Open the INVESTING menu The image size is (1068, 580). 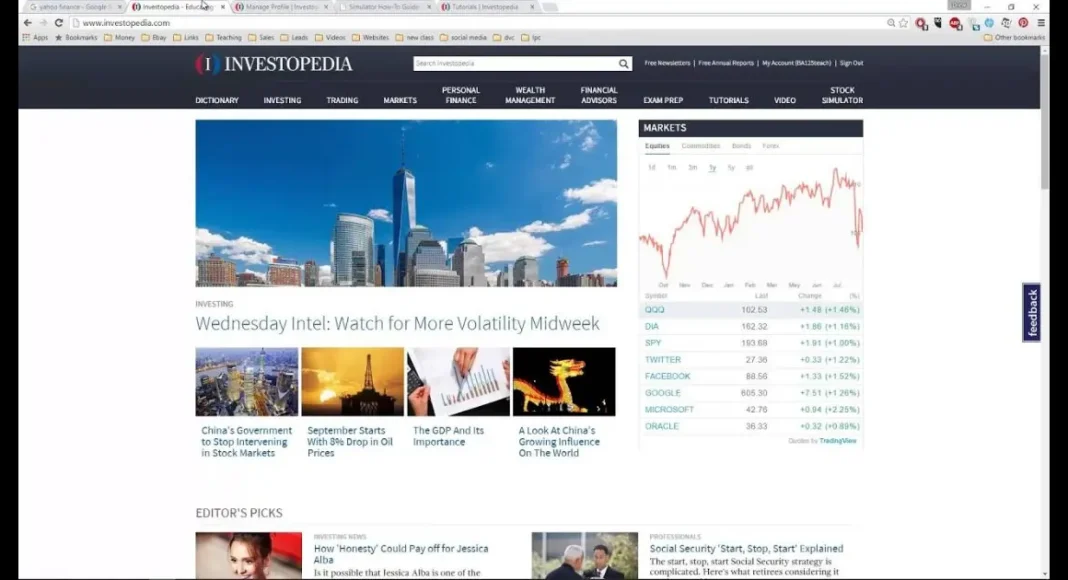pos(282,100)
